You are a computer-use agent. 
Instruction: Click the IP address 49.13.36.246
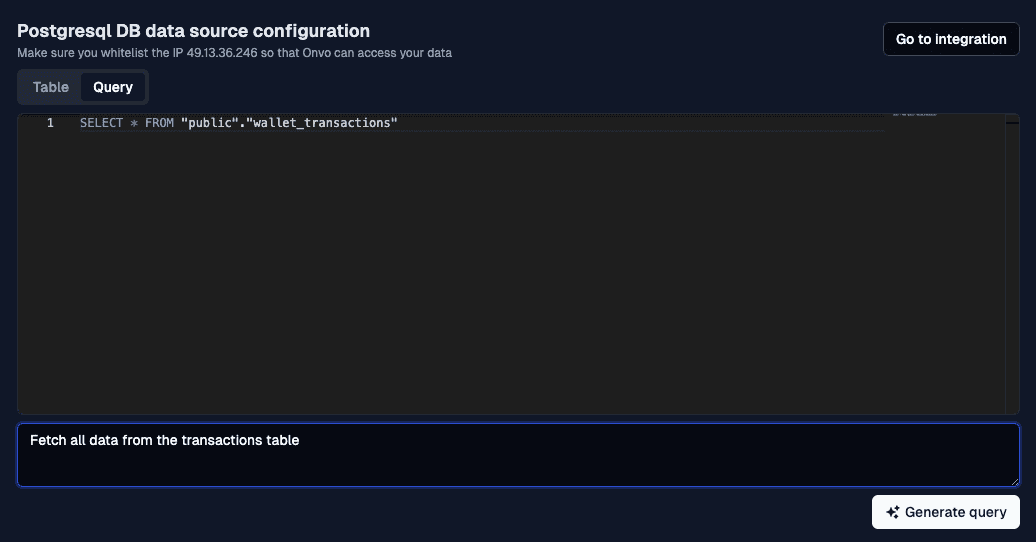(x=221, y=53)
